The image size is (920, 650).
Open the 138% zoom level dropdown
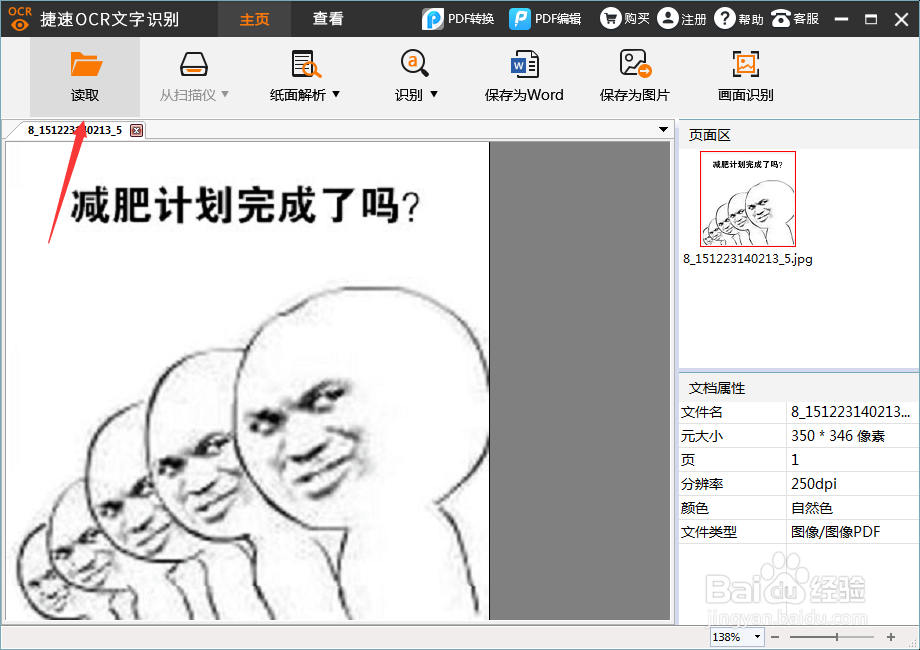[x=757, y=637]
